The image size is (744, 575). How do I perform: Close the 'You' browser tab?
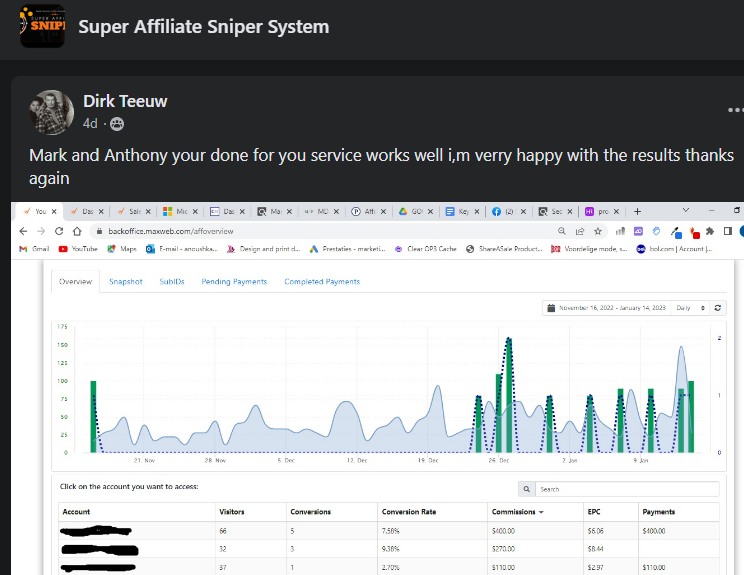pos(54,212)
